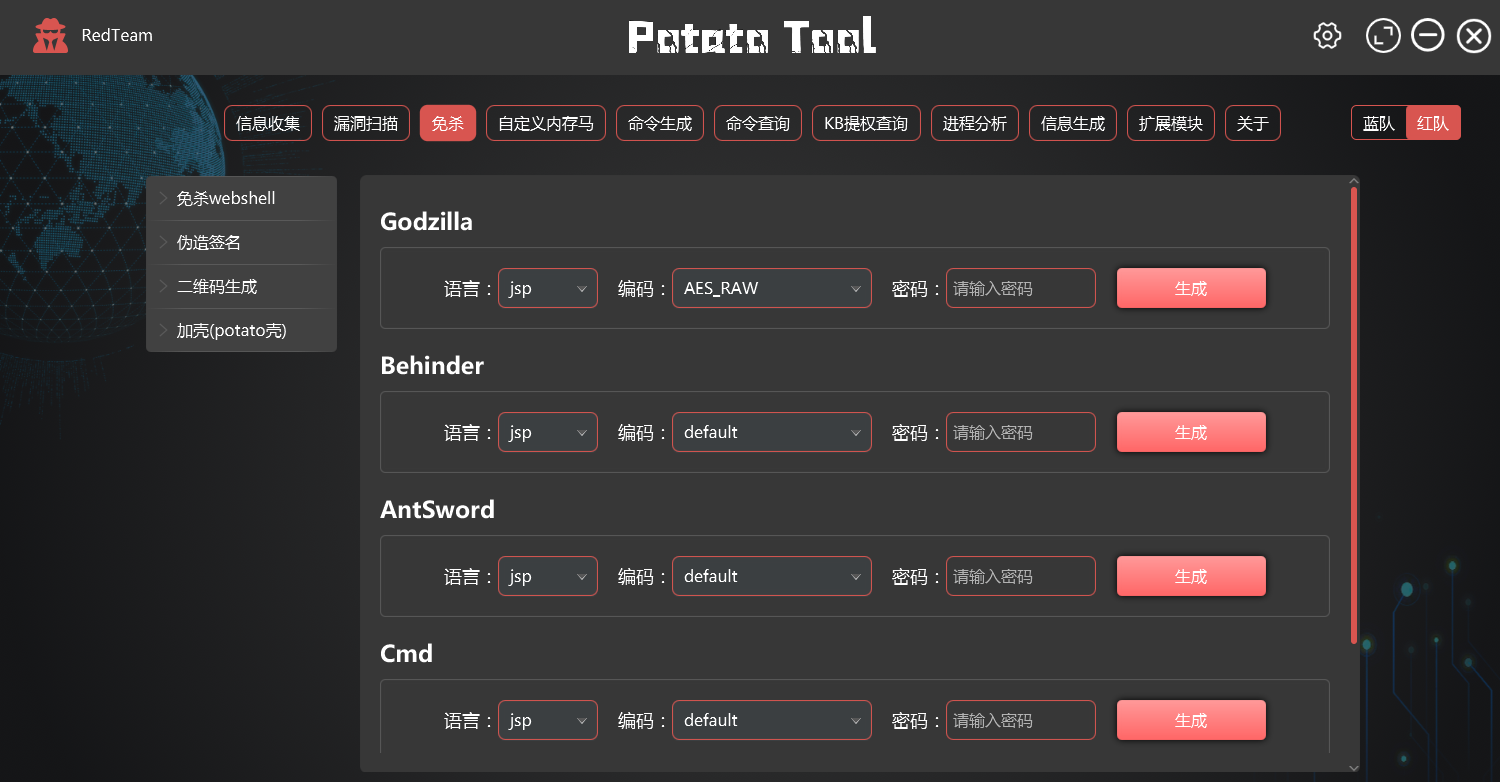Click the Godzilla 生成 button
1500x782 pixels.
tap(1191, 288)
